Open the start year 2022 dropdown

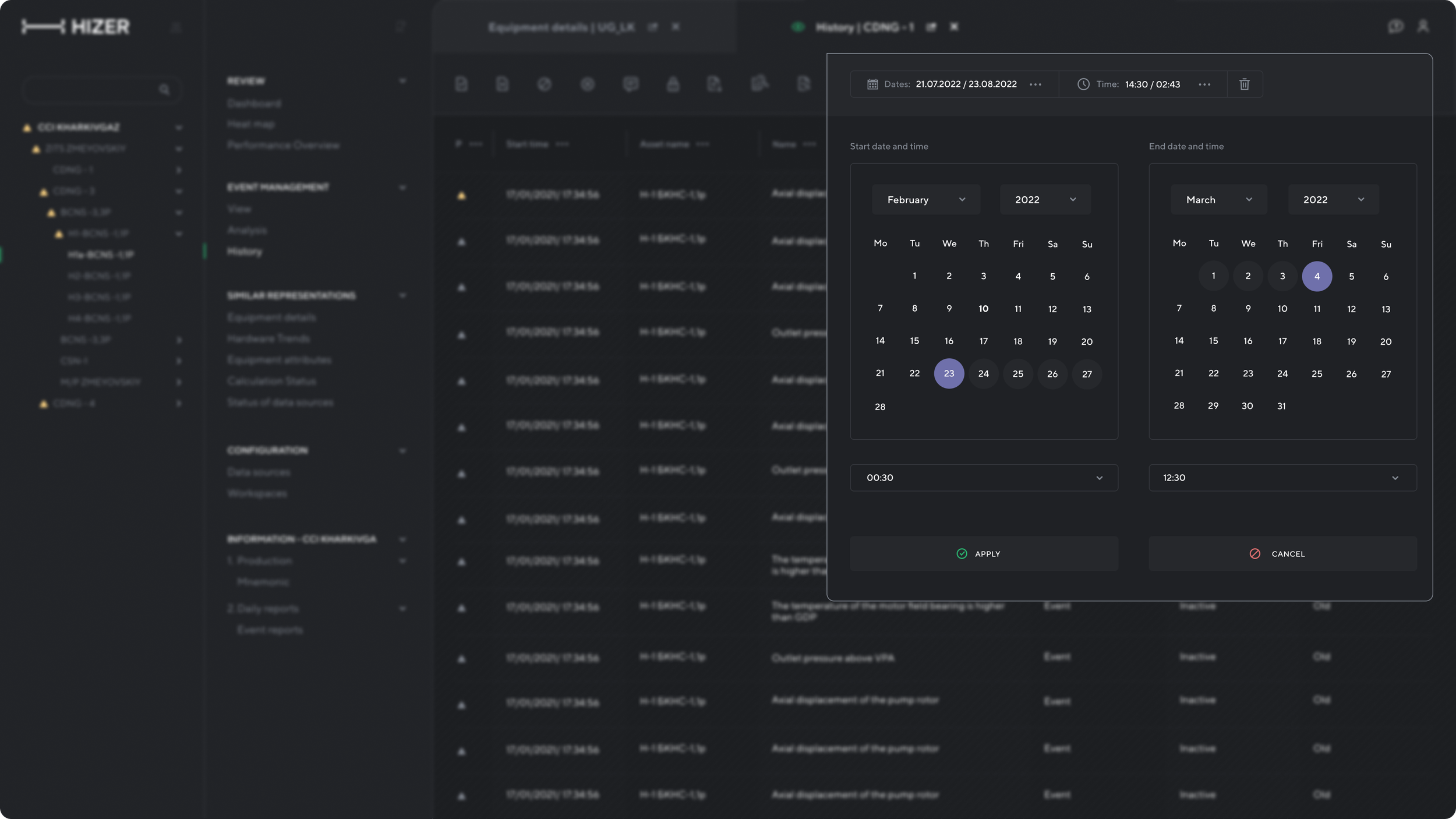click(1045, 200)
